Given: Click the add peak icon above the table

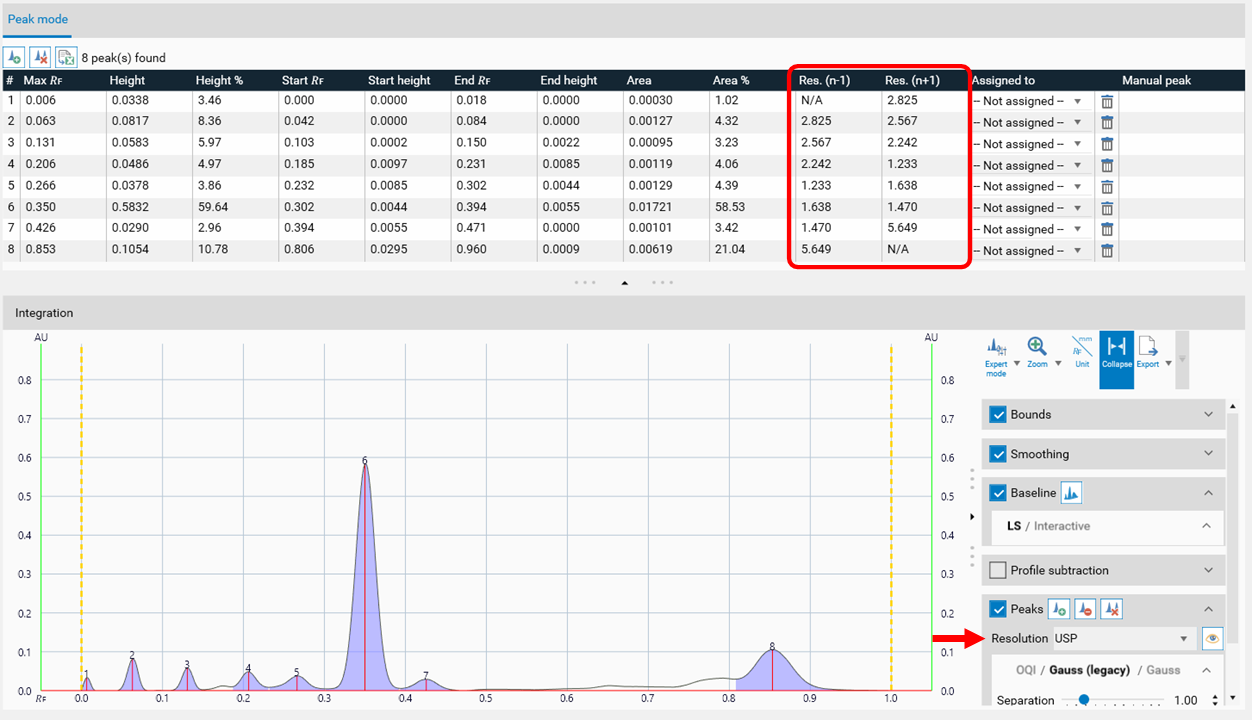Looking at the screenshot, I should click(x=15, y=58).
